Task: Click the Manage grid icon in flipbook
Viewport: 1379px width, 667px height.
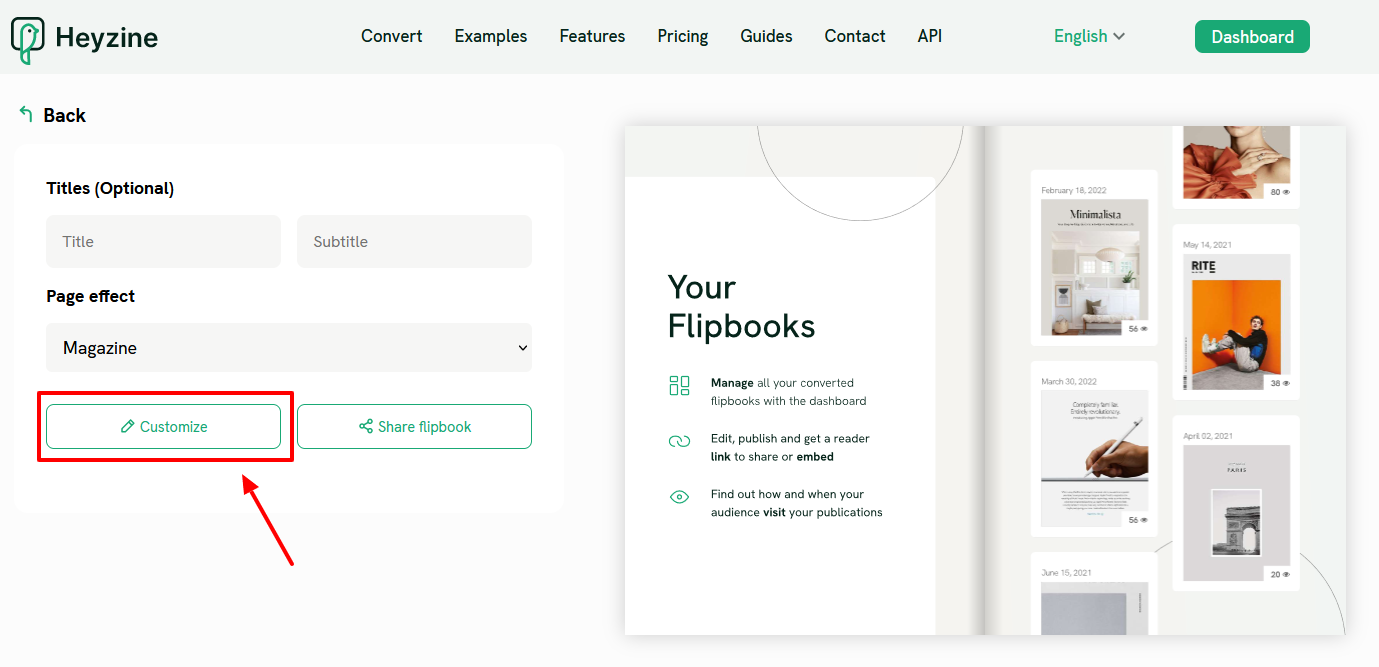Action: click(x=680, y=386)
